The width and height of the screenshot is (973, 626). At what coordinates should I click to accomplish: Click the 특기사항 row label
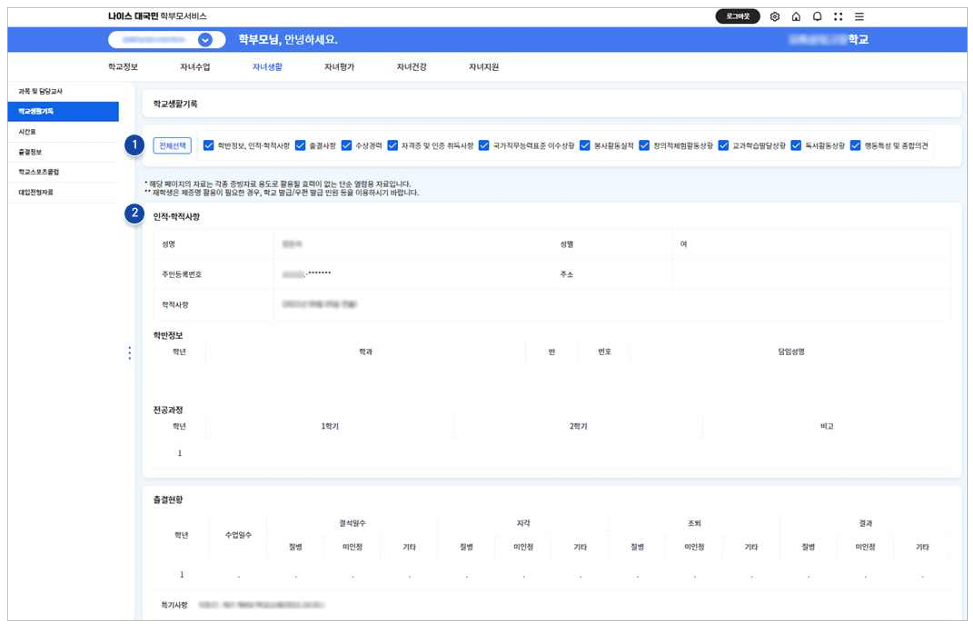point(174,605)
